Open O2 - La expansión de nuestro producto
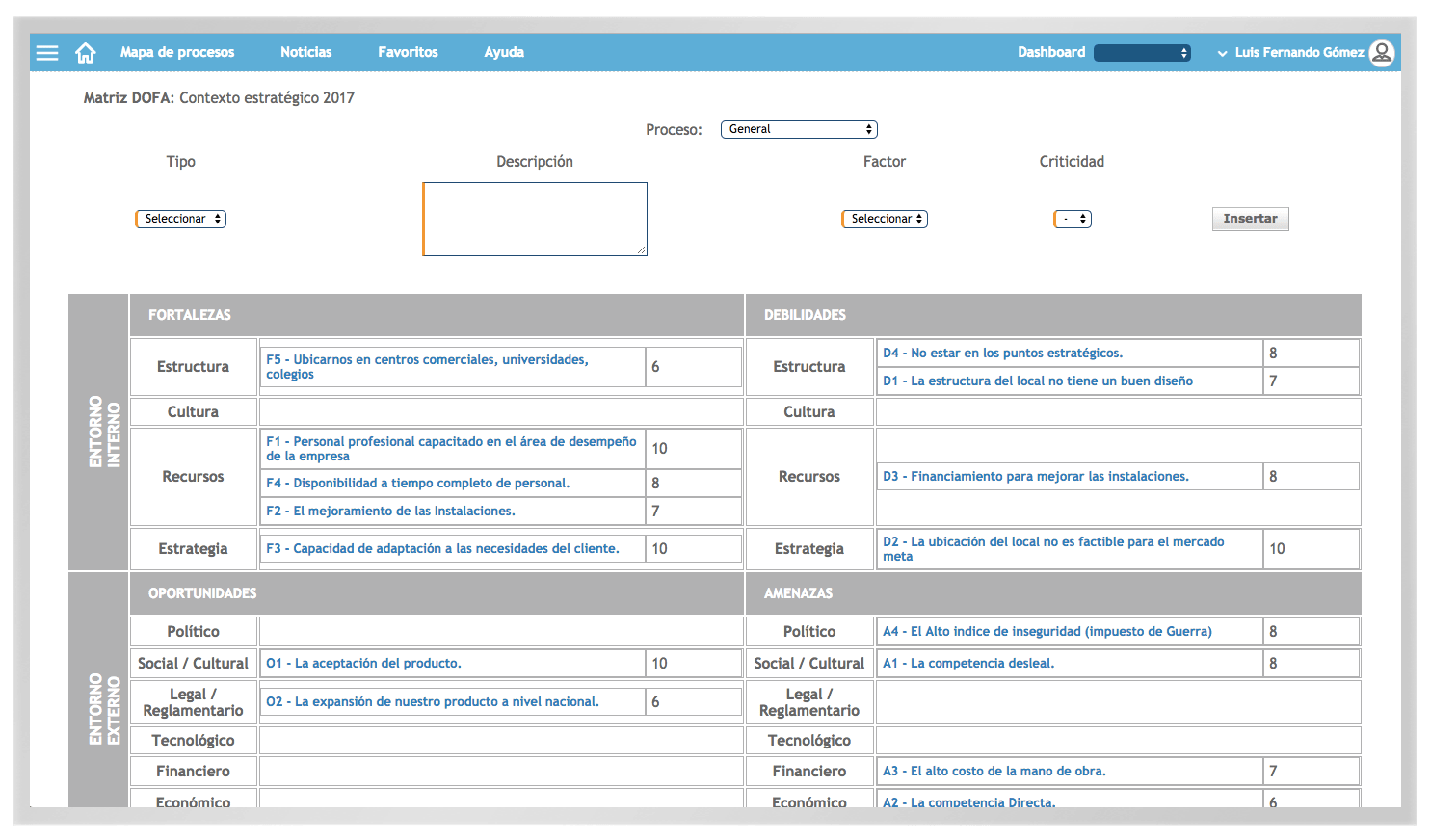The width and height of the screenshot is (1431, 840). pos(433,701)
